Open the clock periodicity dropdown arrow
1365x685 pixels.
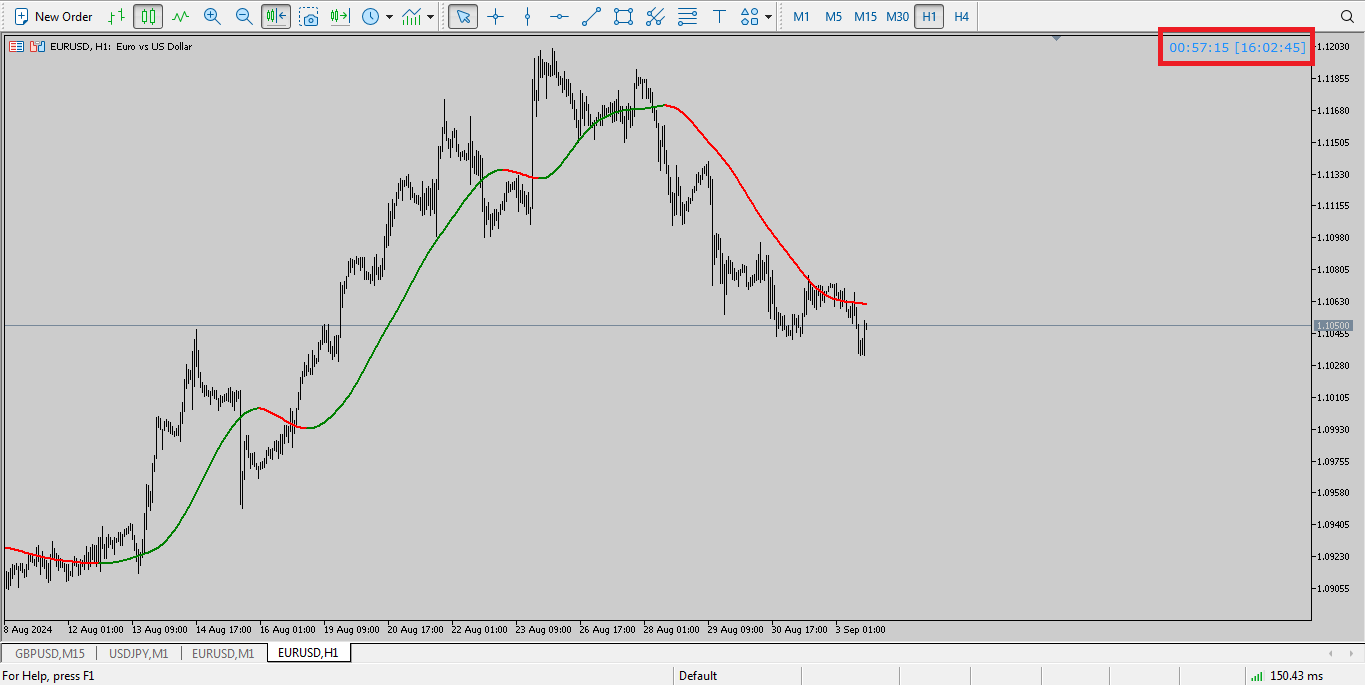pyautogui.click(x=389, y=16)
